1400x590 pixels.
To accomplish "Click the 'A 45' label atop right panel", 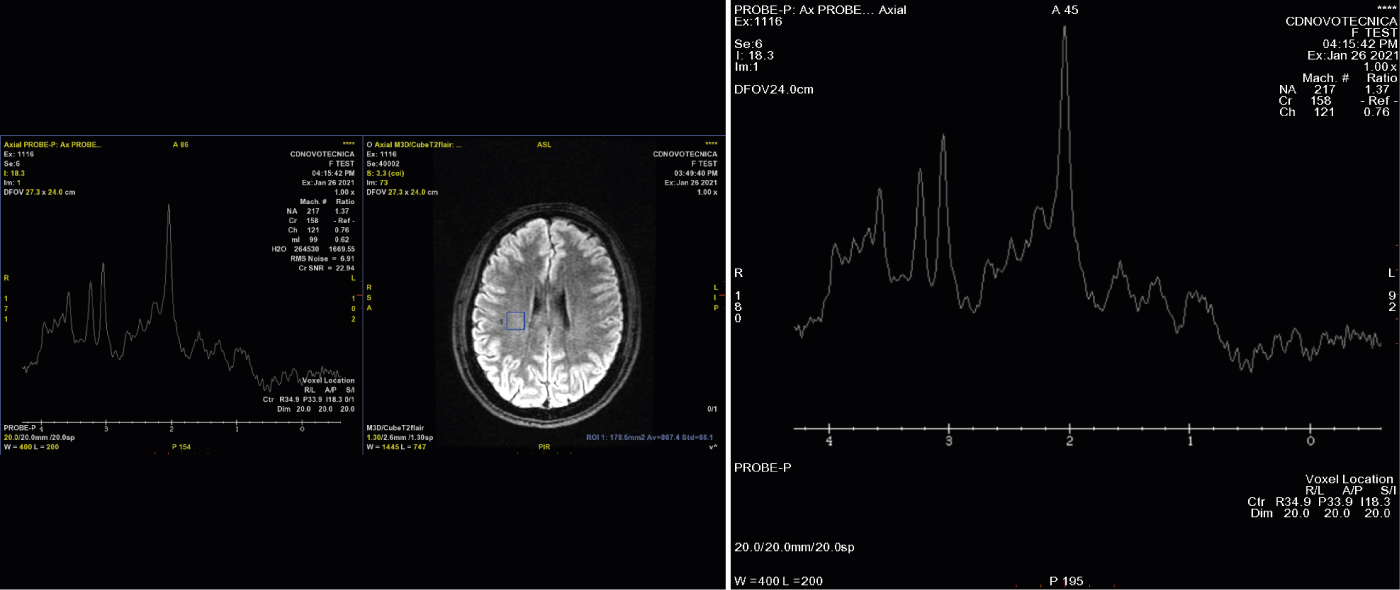I will pos(1064,9).
